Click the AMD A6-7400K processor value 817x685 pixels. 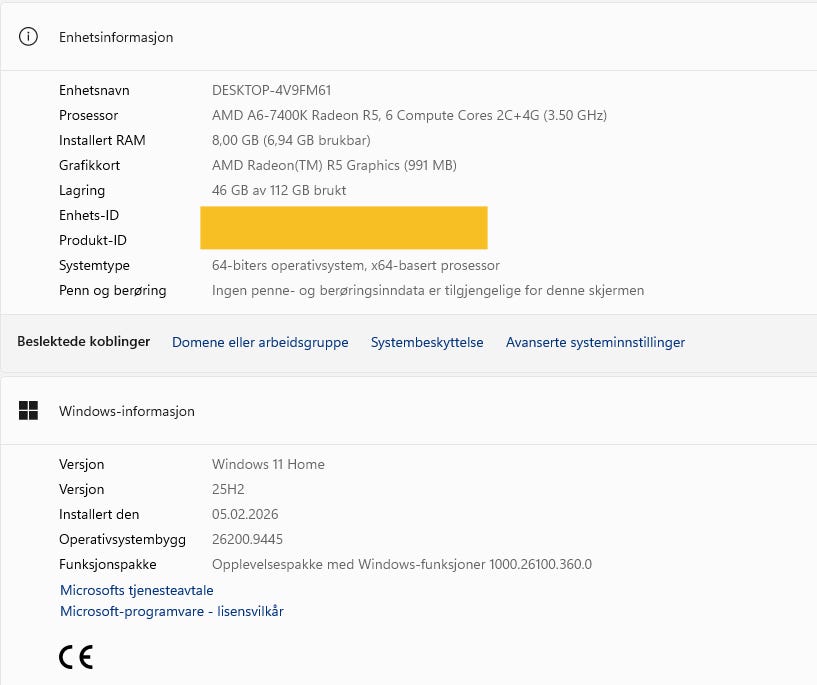(409, 115)
